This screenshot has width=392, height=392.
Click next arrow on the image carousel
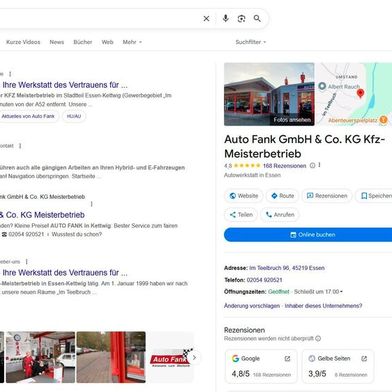[194, 358]
